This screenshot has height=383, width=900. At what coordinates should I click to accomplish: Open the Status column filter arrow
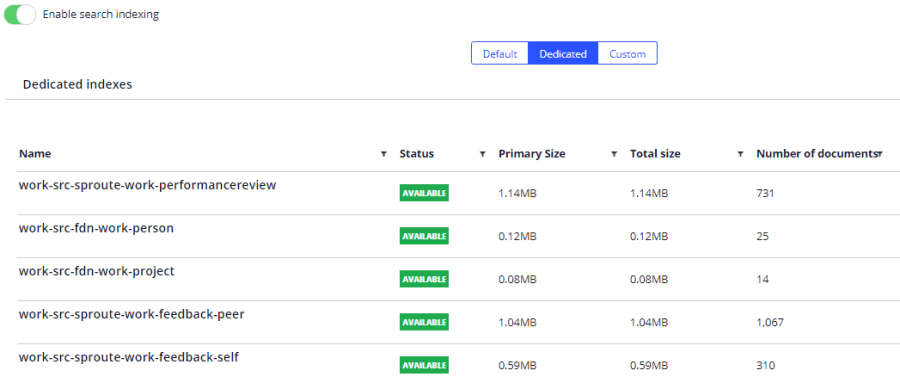click(482, 154)
